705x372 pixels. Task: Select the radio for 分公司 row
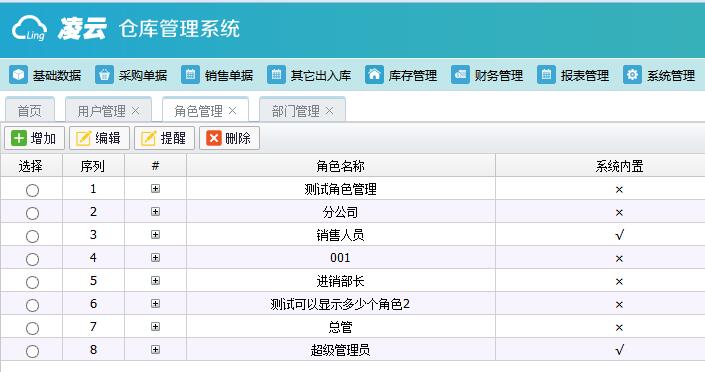pos(32,213)
